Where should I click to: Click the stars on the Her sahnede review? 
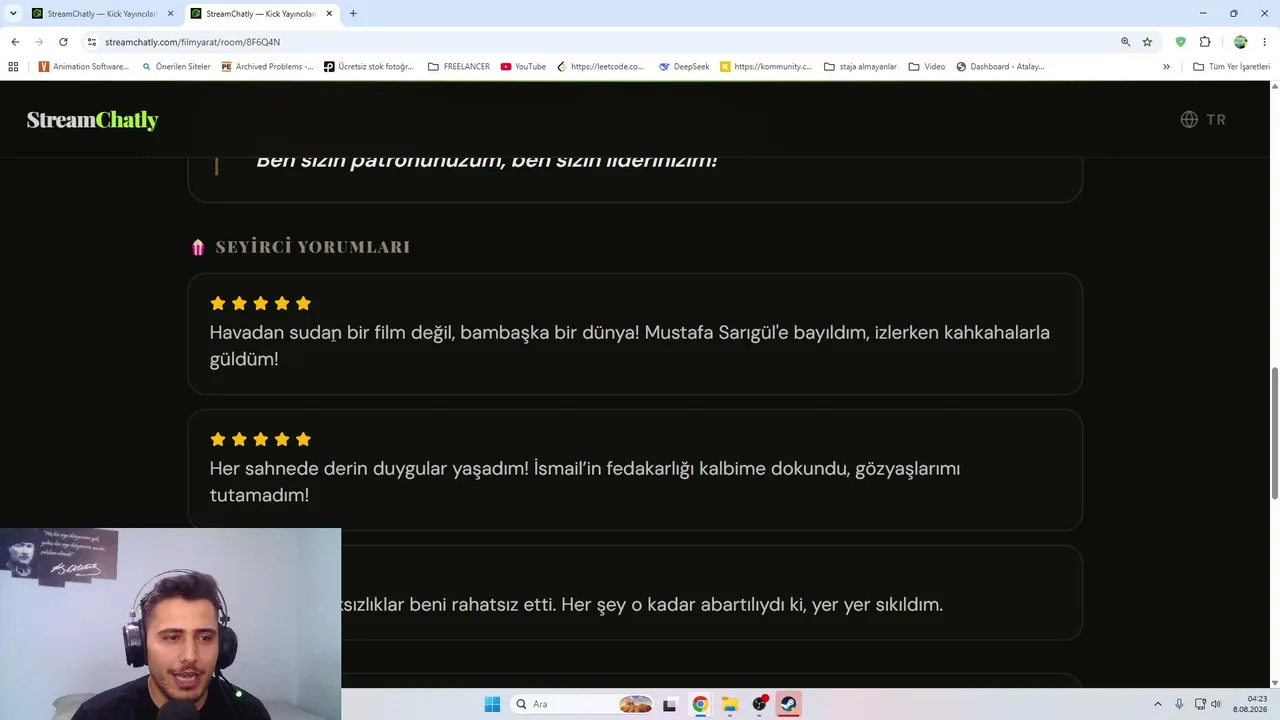click(261, 439)
